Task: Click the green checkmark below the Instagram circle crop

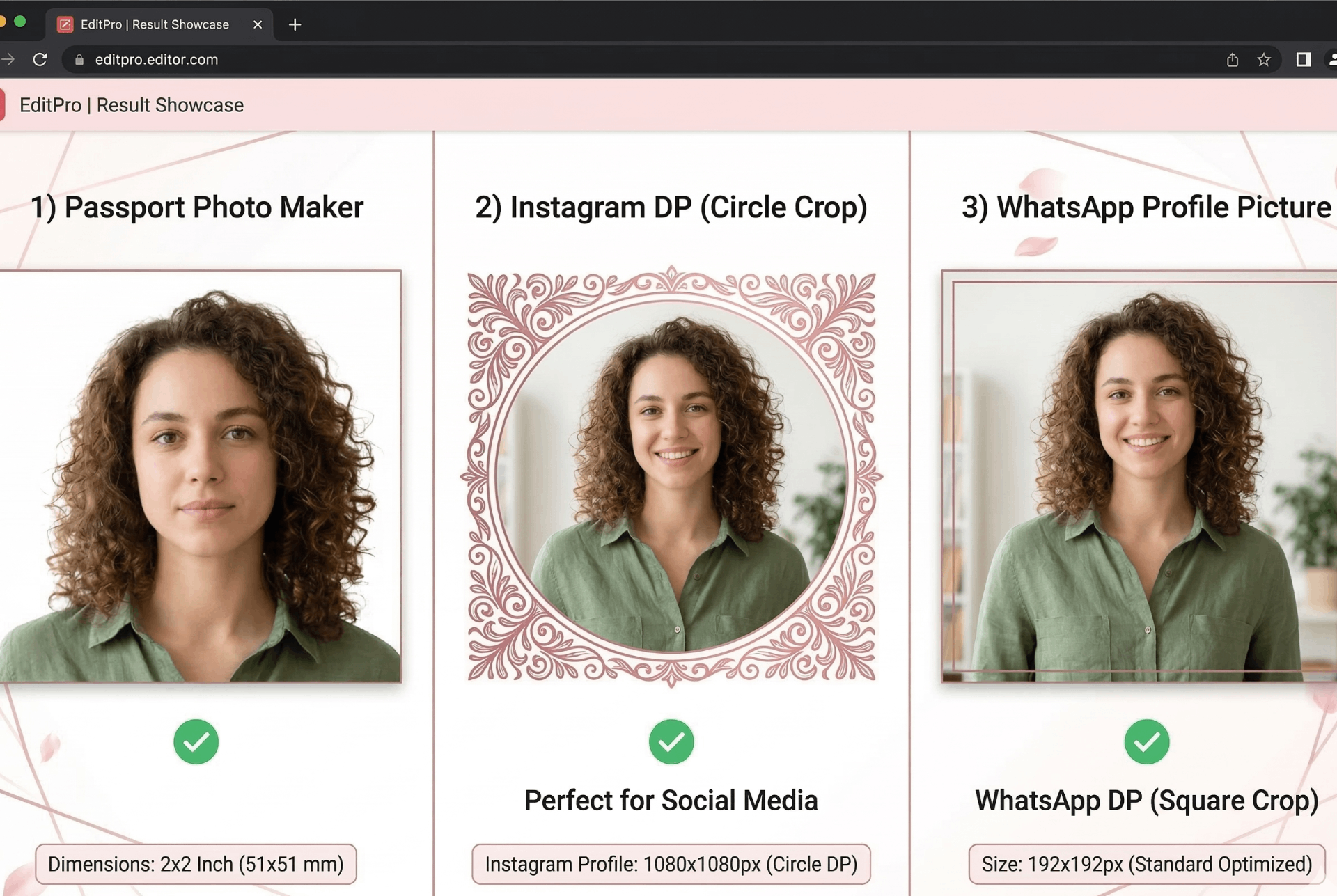Action: [x=671, y=742]
